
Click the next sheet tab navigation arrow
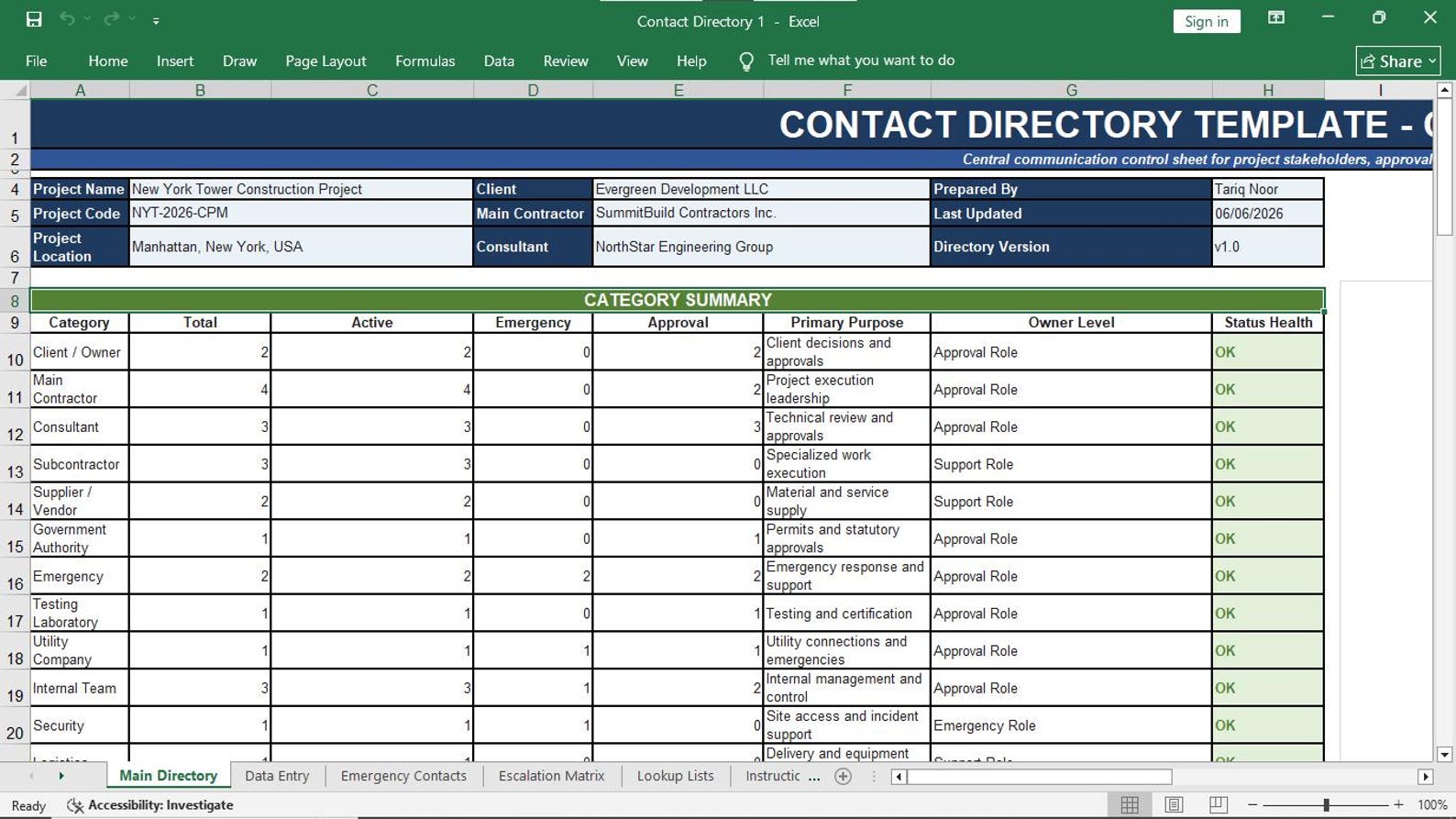(x=61, y=776)
